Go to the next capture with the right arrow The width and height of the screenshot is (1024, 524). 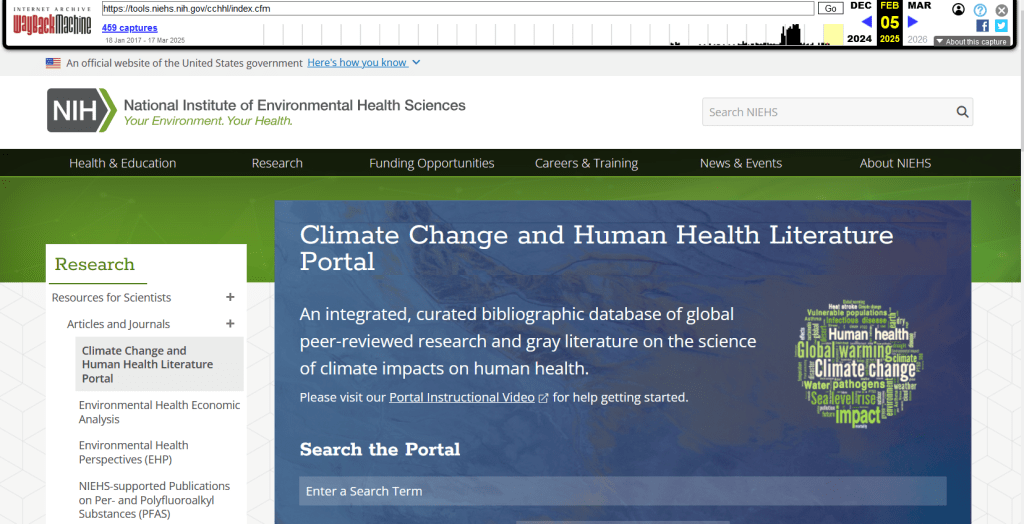click(x=912, y=22)
